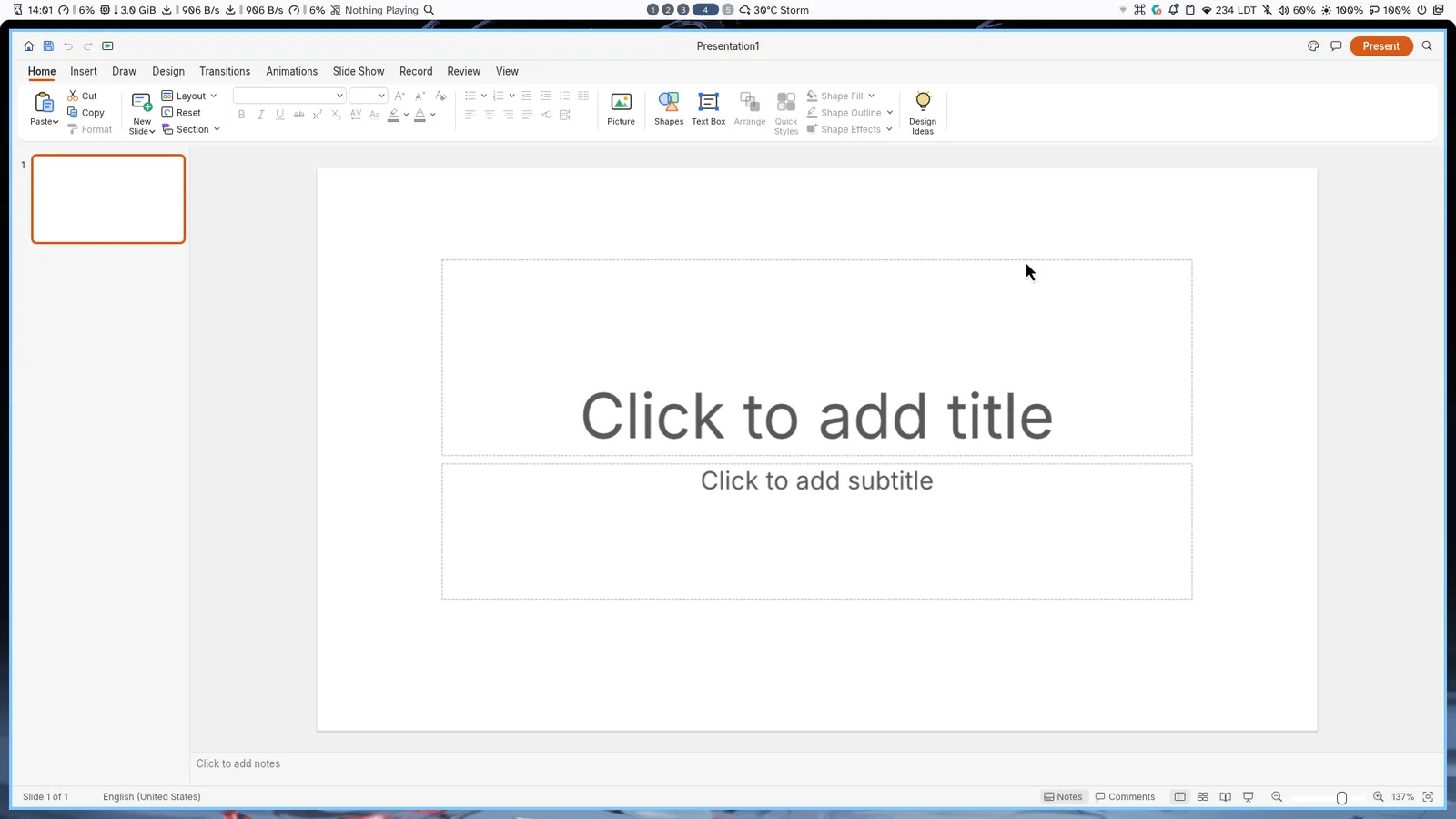Go to the Slide Show tab
This screenshot has height=819, width=1456.
(359, 71)
